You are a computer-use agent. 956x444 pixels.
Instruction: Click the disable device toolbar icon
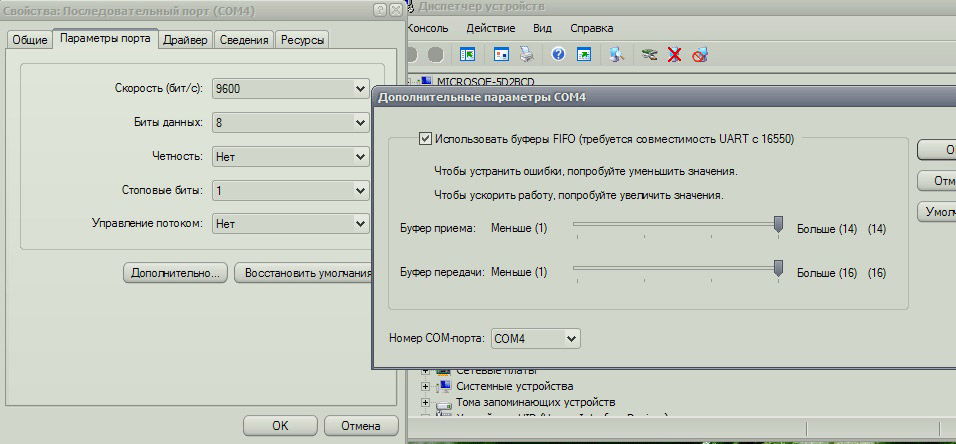coord(699,54)
